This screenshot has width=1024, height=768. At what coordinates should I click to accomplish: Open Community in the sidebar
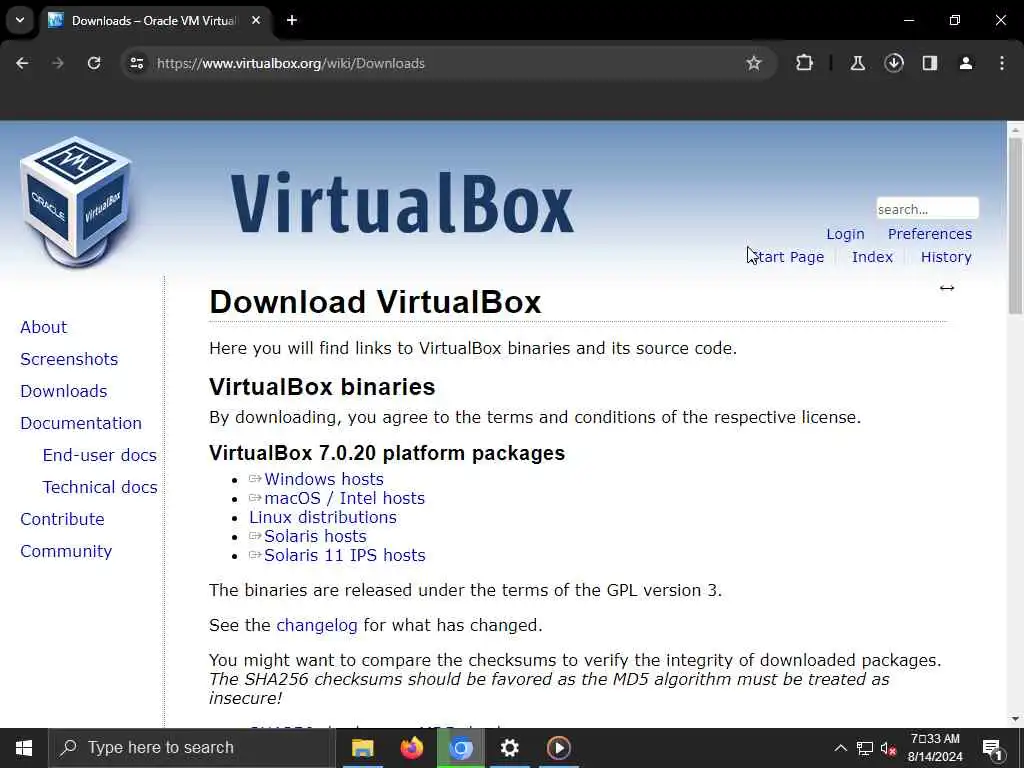(x=66, y=551)
